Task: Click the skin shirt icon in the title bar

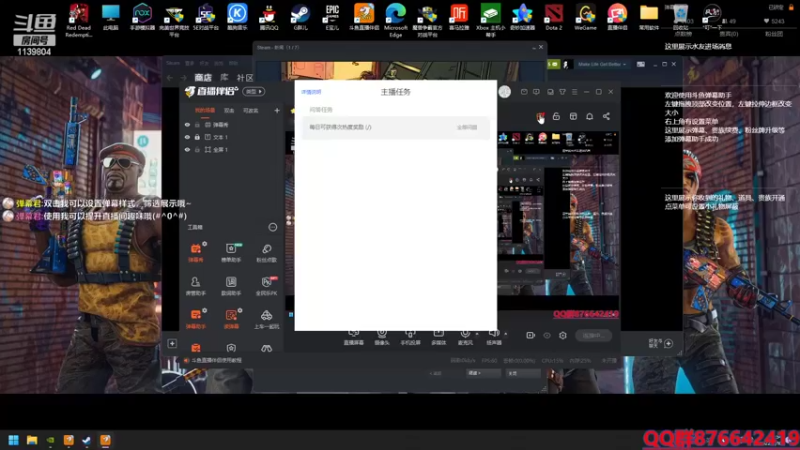Action: click(562, 92)
